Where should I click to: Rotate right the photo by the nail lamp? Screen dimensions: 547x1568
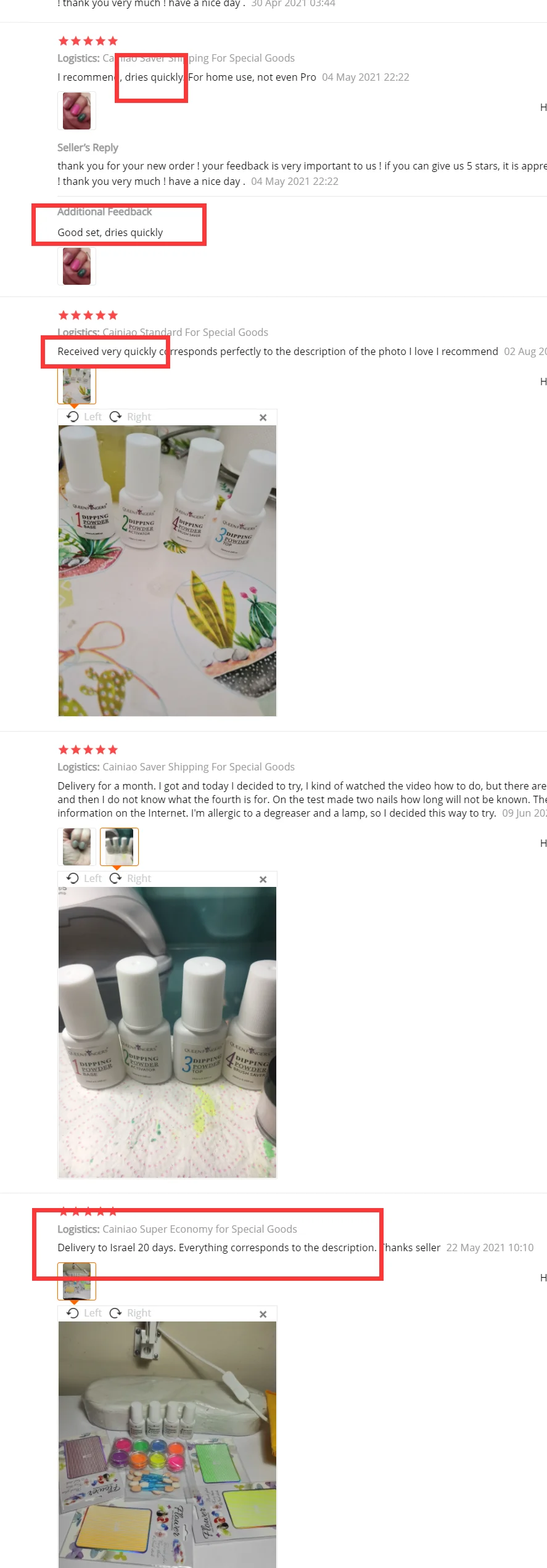[x=130, y=878]
